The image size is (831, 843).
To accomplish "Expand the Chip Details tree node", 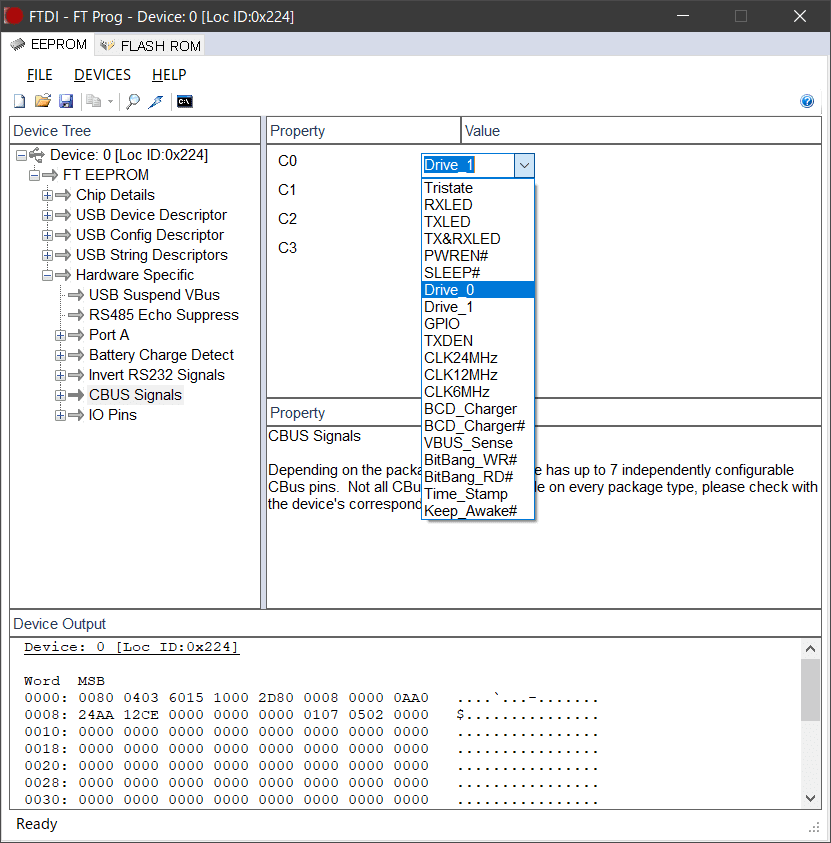I will [x=47, y=195].
